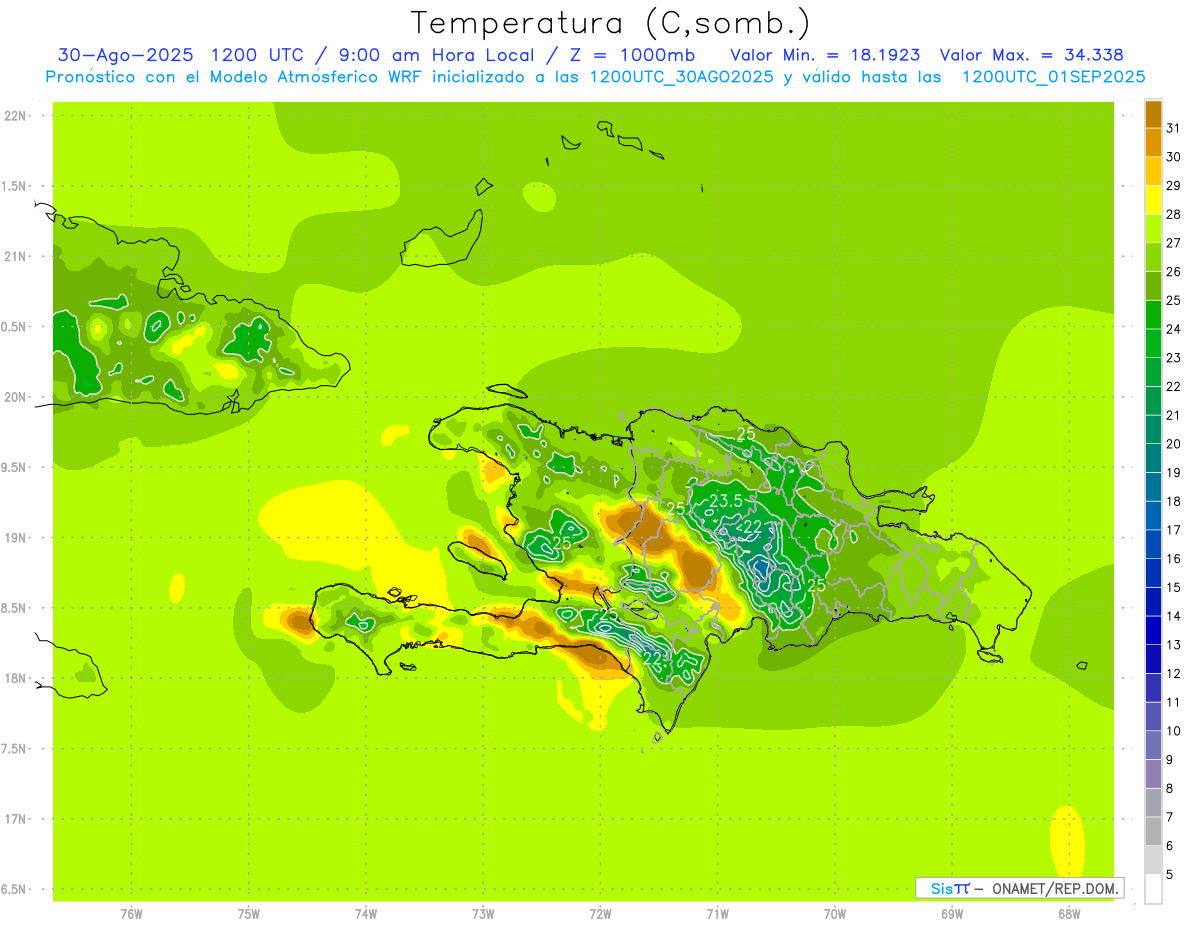Click the "23.5" contour label on the map
The height and width of the screenshot is (927, 1200).
(725, 501)
